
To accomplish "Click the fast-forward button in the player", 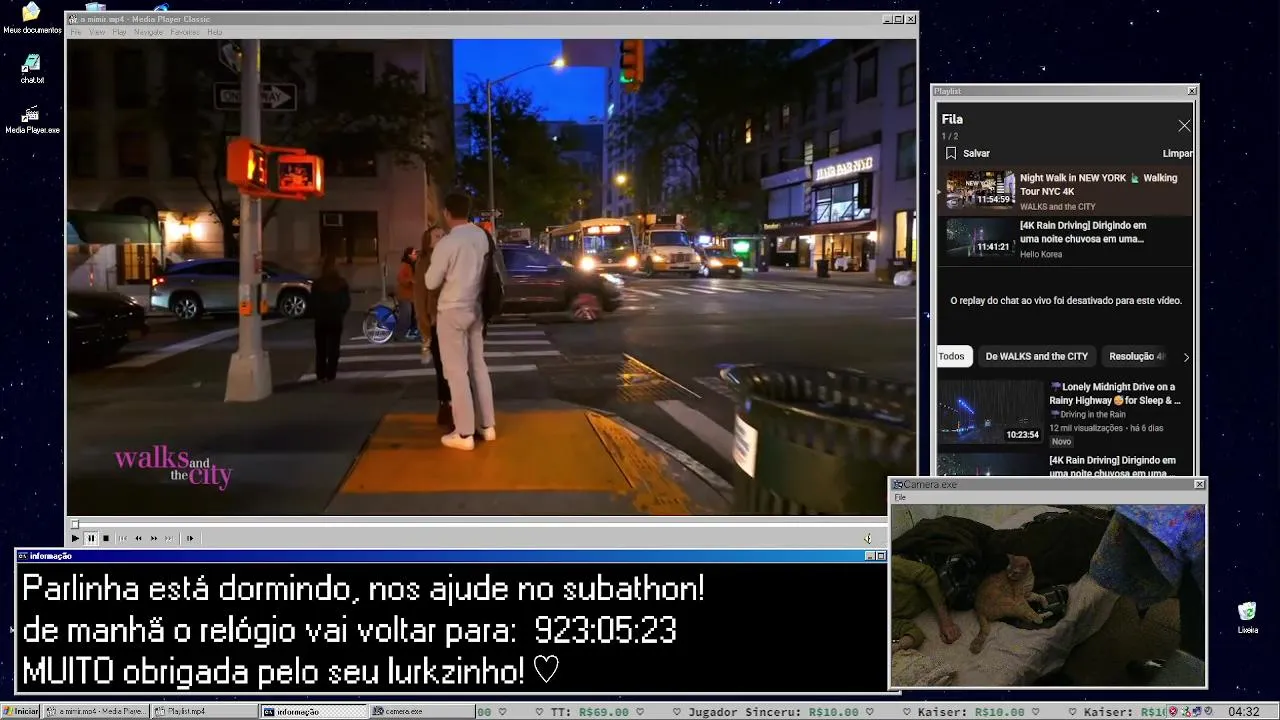I will 154,538.
